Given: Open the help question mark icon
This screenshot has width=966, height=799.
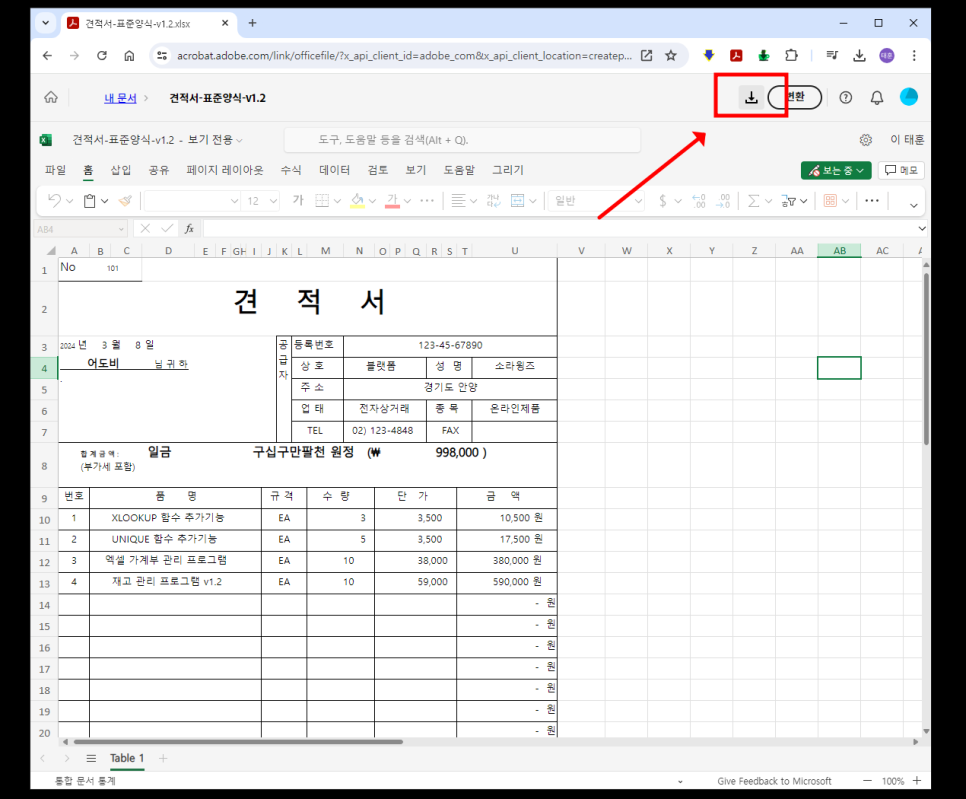Looking at the screenshot, I should coord(845,97).
